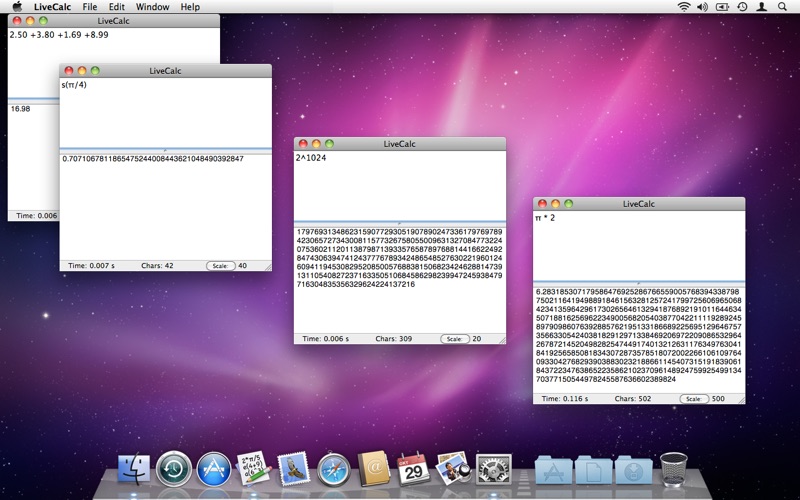Click Chars: 42 status text
This screenshot has width=800, height=500.
[x=157, y=266]
